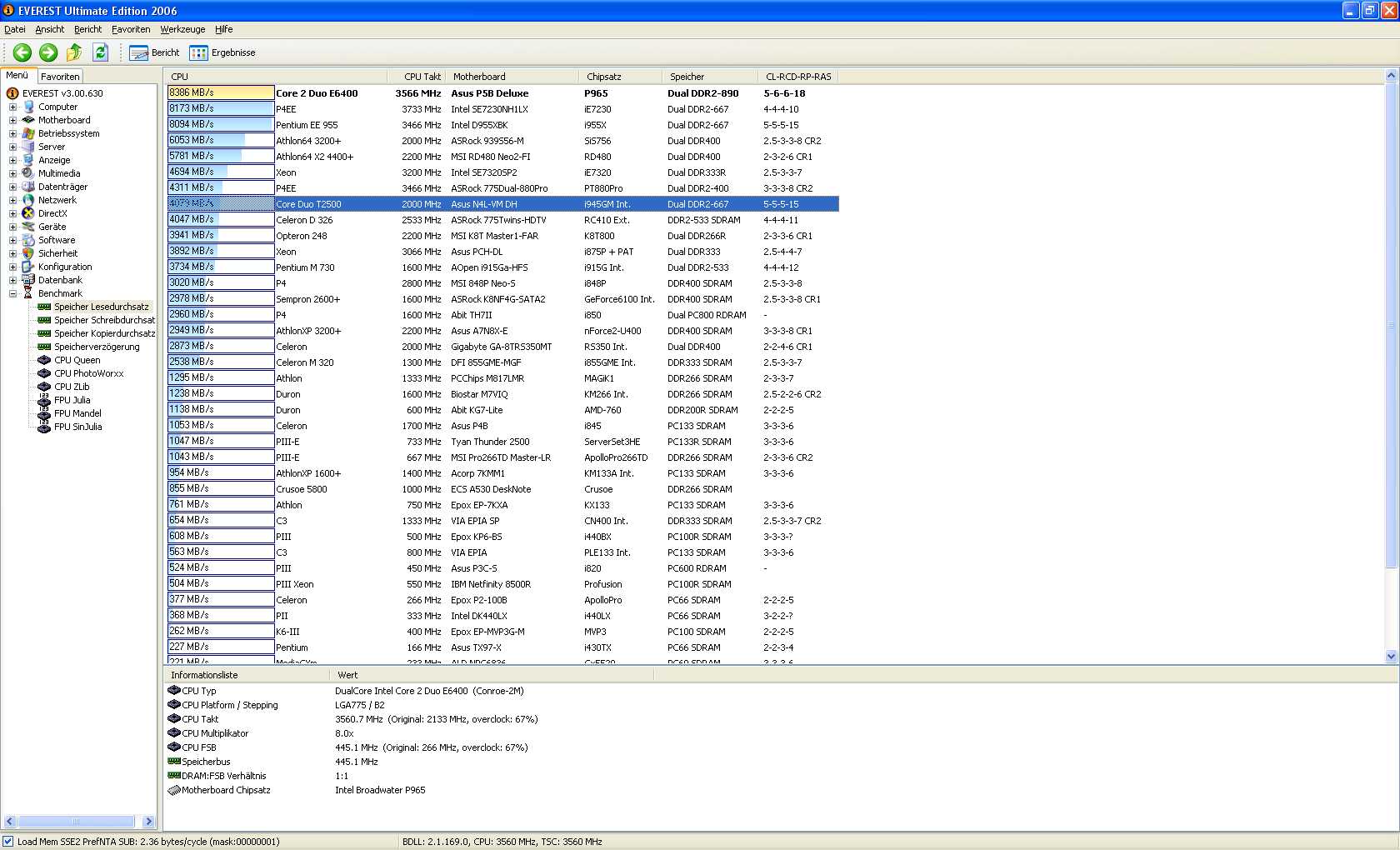Expand the Server tree node
Viewport: 1400px width, 850px height.
coord(12,147)
